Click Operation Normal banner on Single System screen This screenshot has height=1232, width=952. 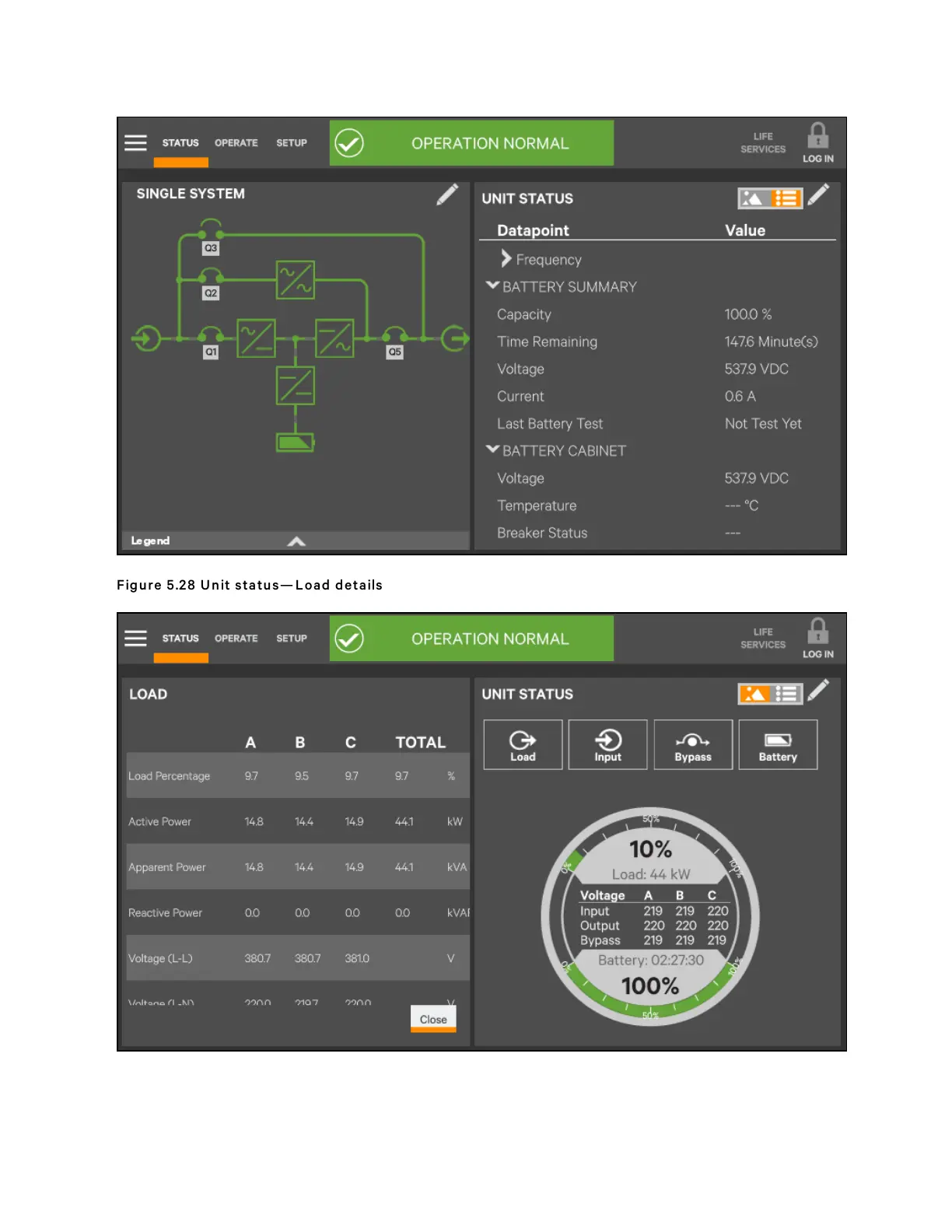click(x=472, y=143)
